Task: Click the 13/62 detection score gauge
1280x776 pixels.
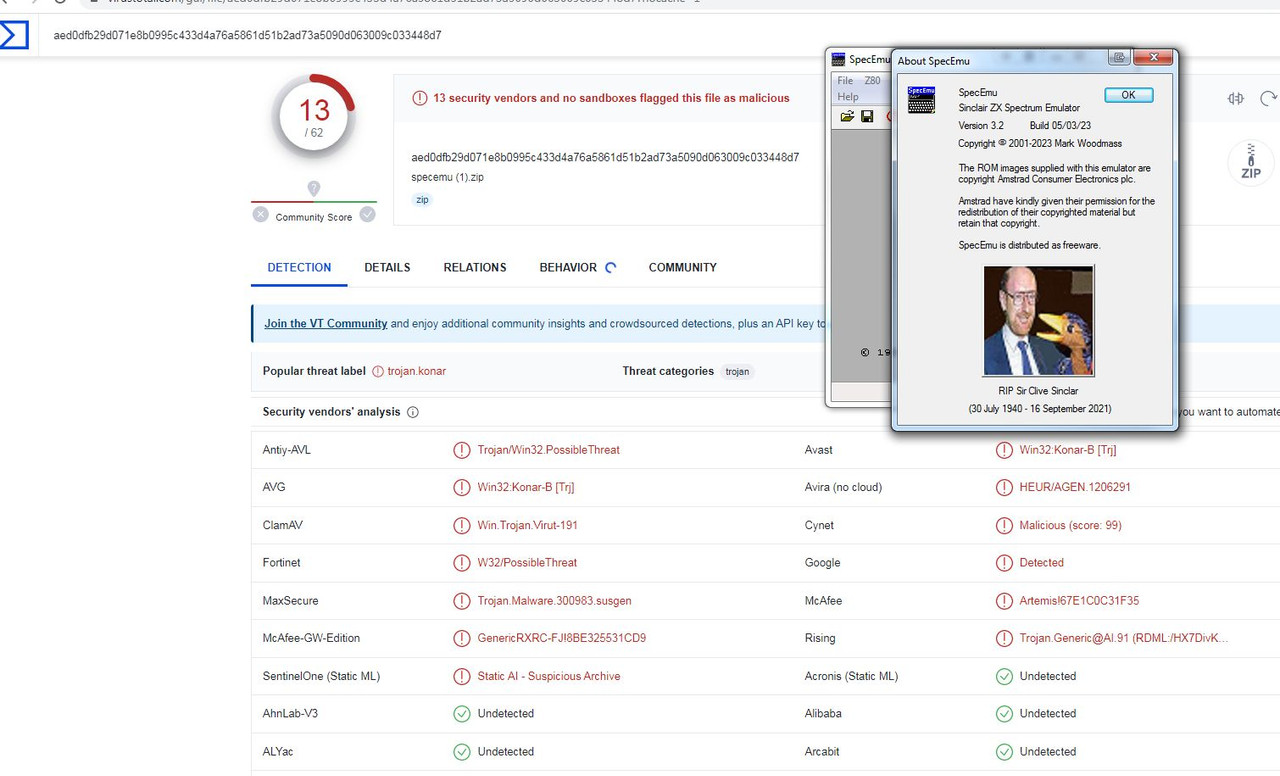Action: (x=313, y=116)
